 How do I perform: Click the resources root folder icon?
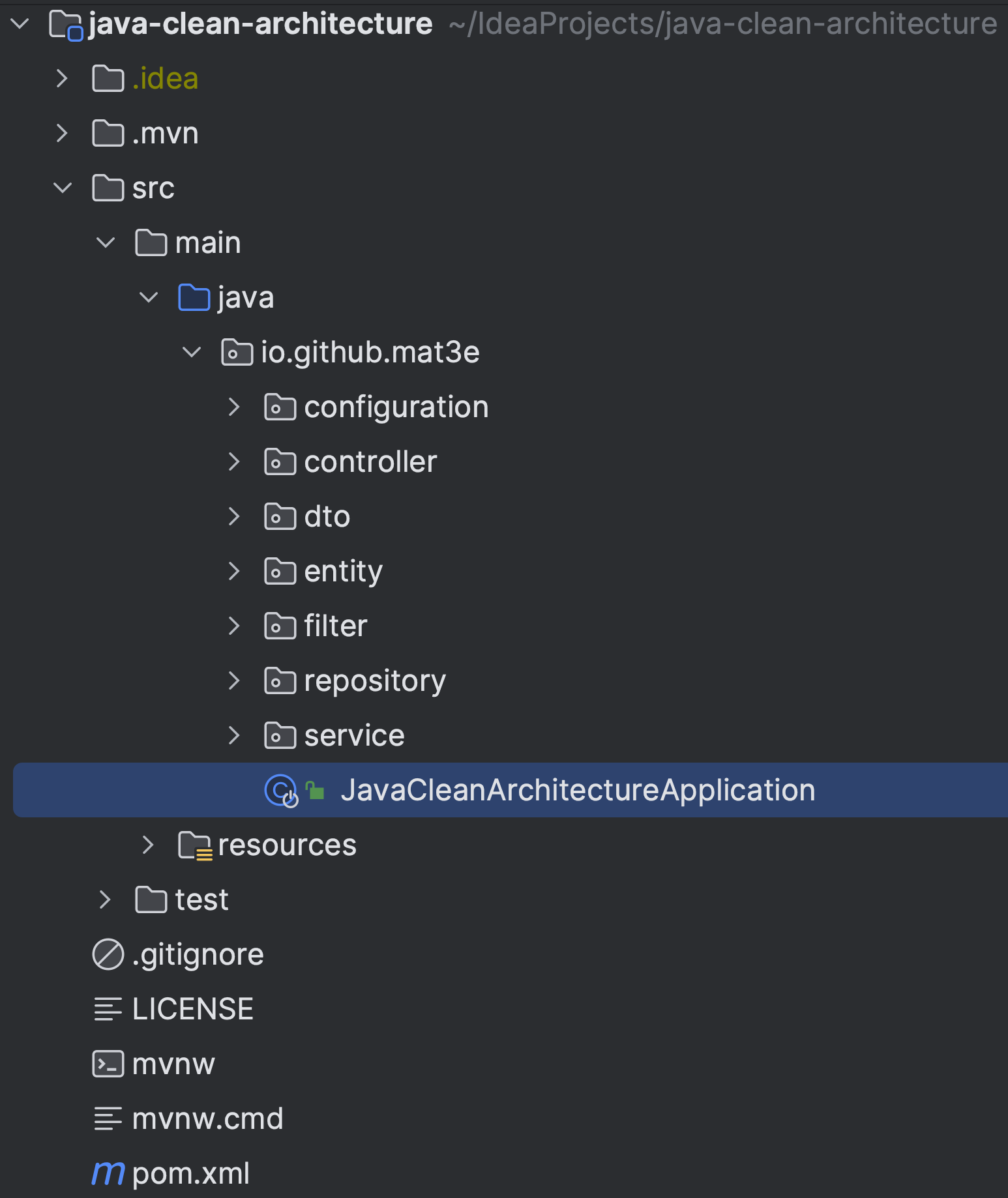(x=196, y=846)
